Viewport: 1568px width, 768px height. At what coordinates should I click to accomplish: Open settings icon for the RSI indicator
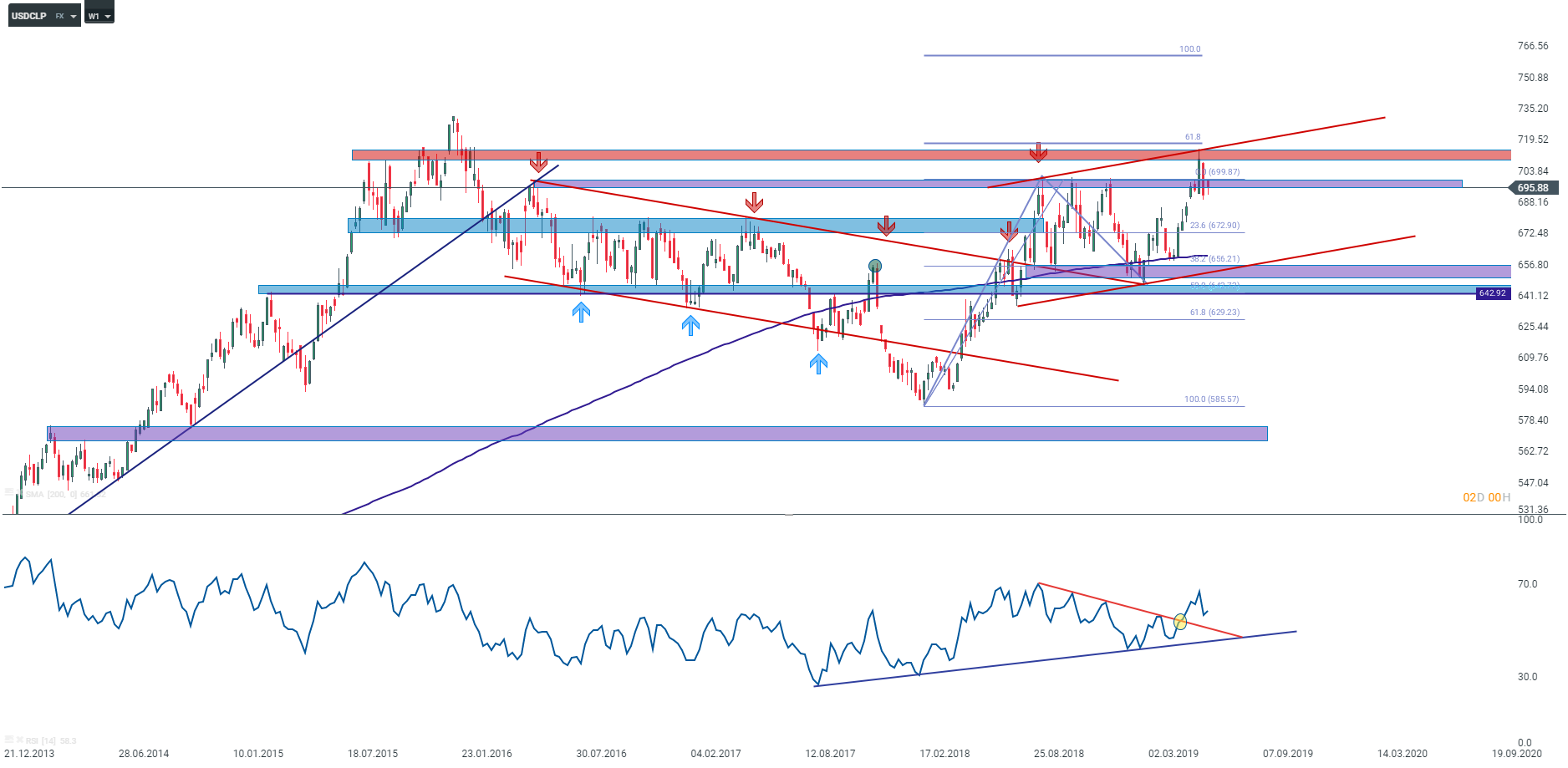tap(9, 740)
